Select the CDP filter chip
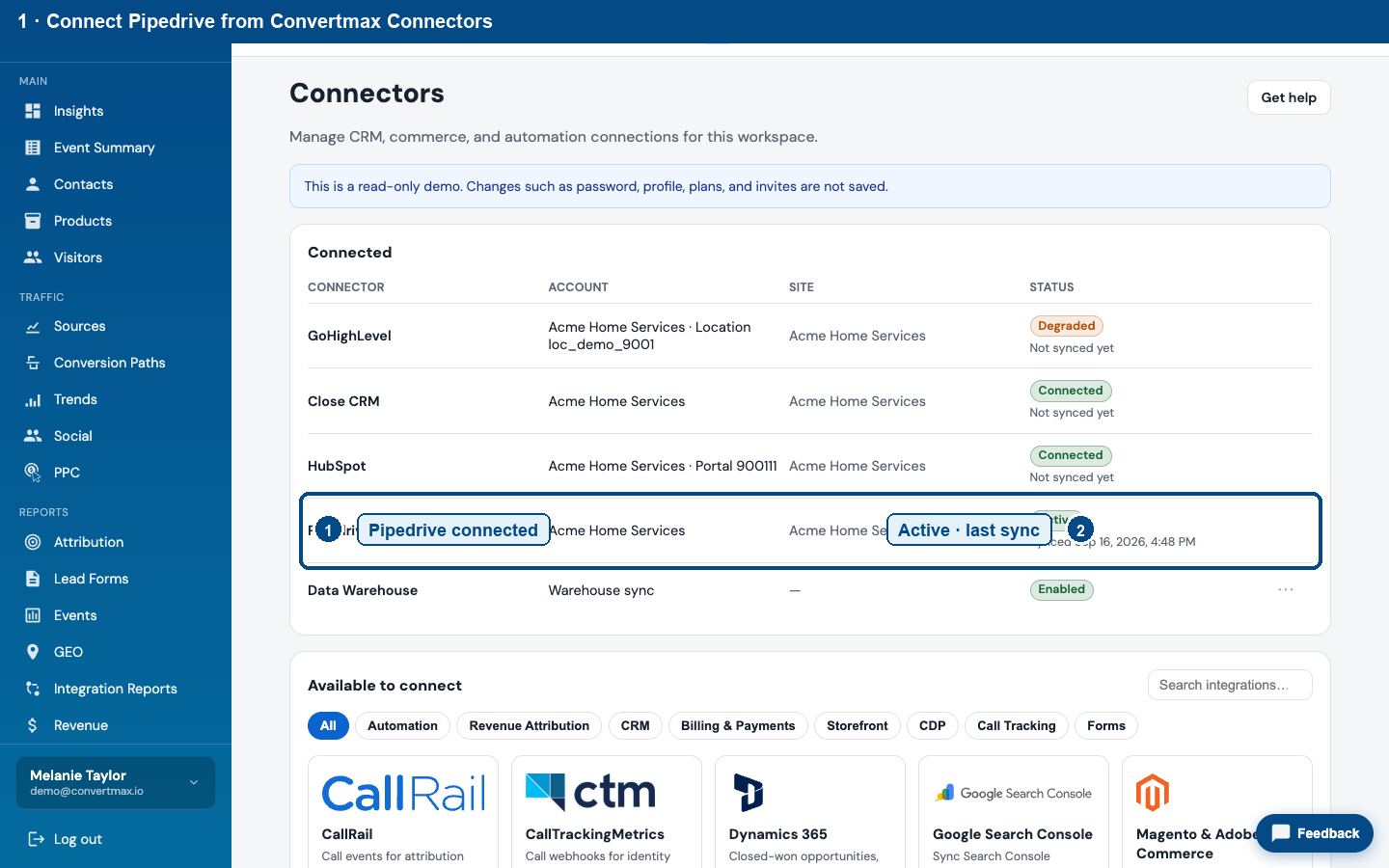This screenshot has height=868, width=1389. (x=933, y=726)
